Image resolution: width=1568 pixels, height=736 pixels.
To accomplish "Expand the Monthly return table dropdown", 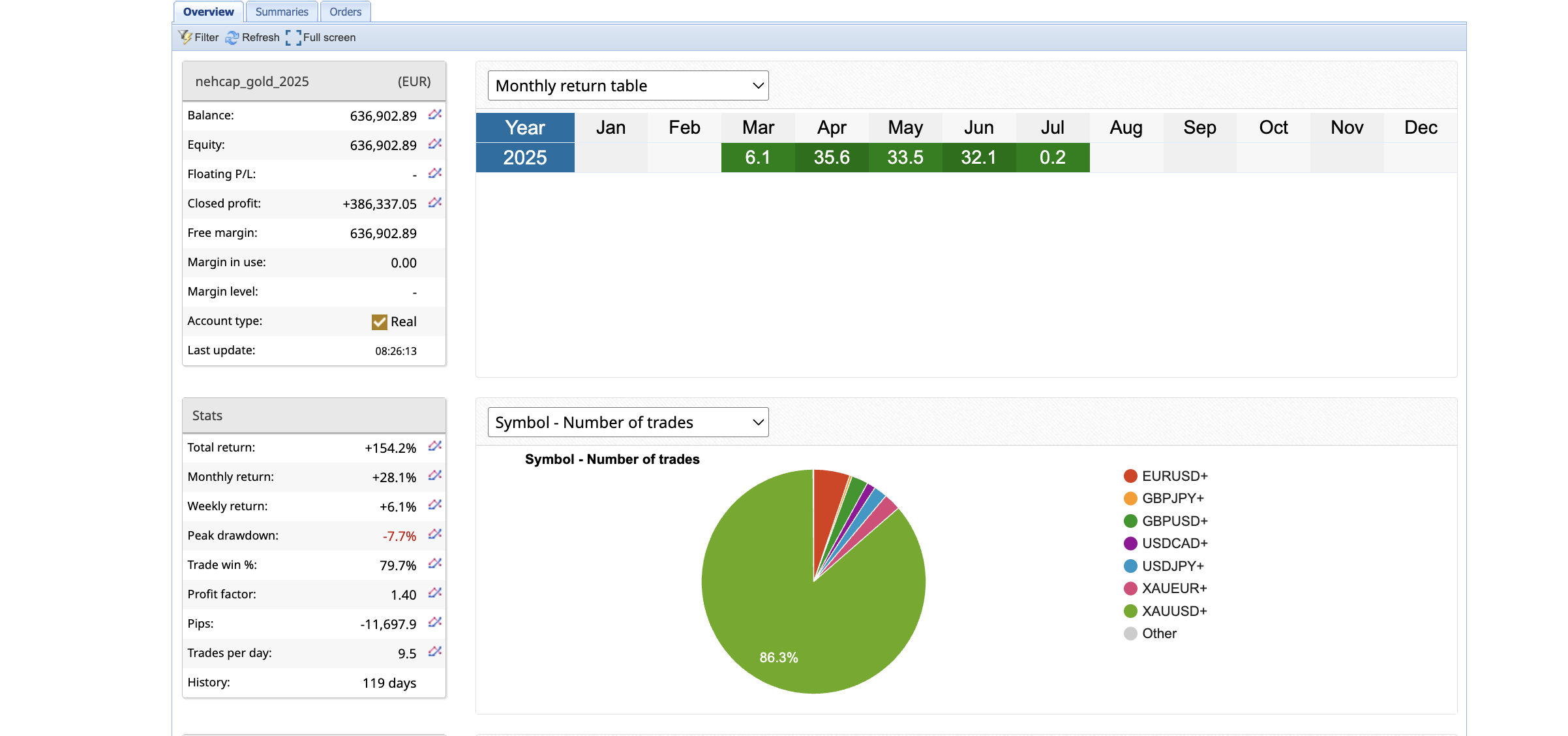I will tap(628, 85).
